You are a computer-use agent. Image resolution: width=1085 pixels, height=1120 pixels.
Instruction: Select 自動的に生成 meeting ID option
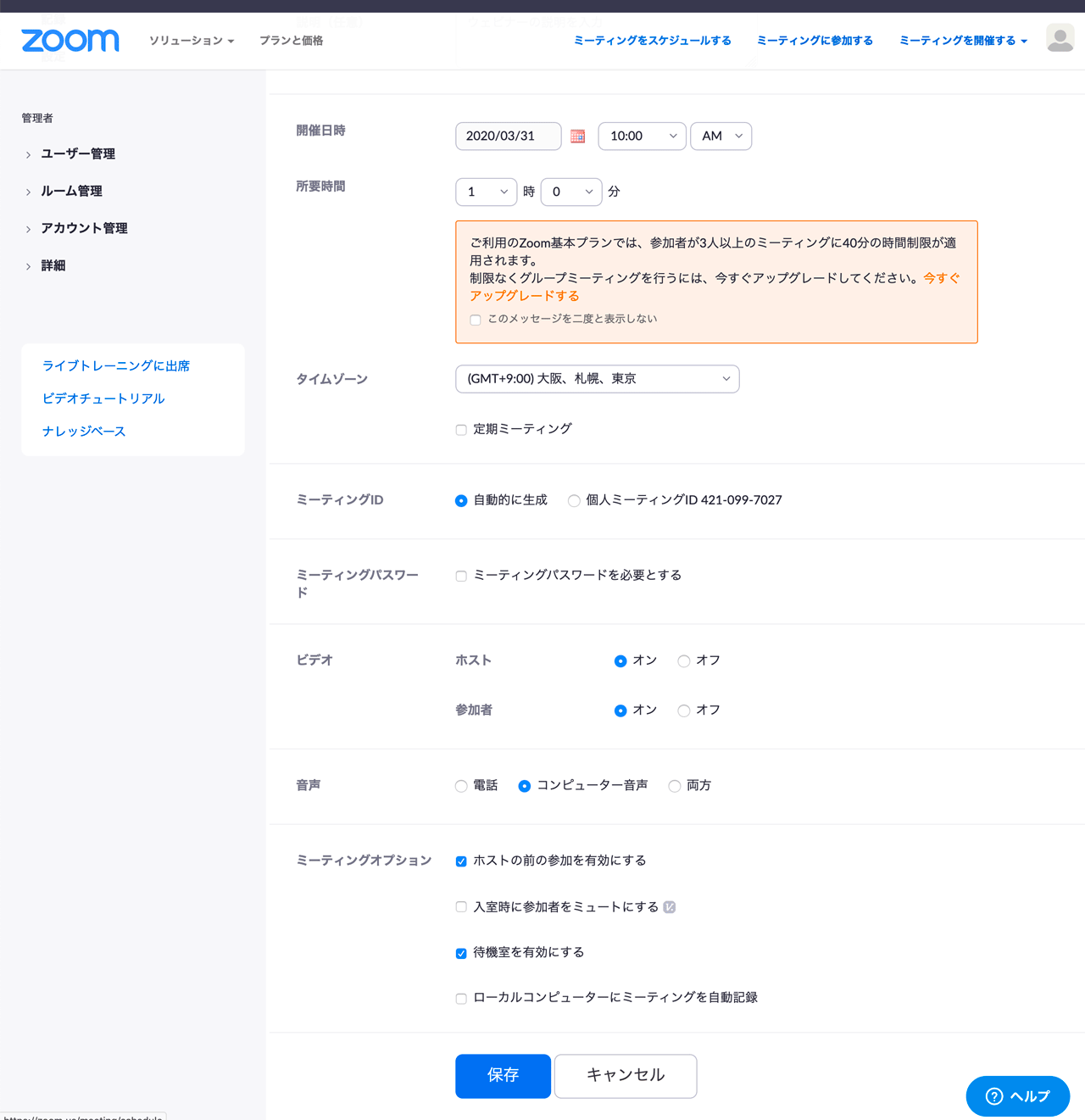pos(461,501)
